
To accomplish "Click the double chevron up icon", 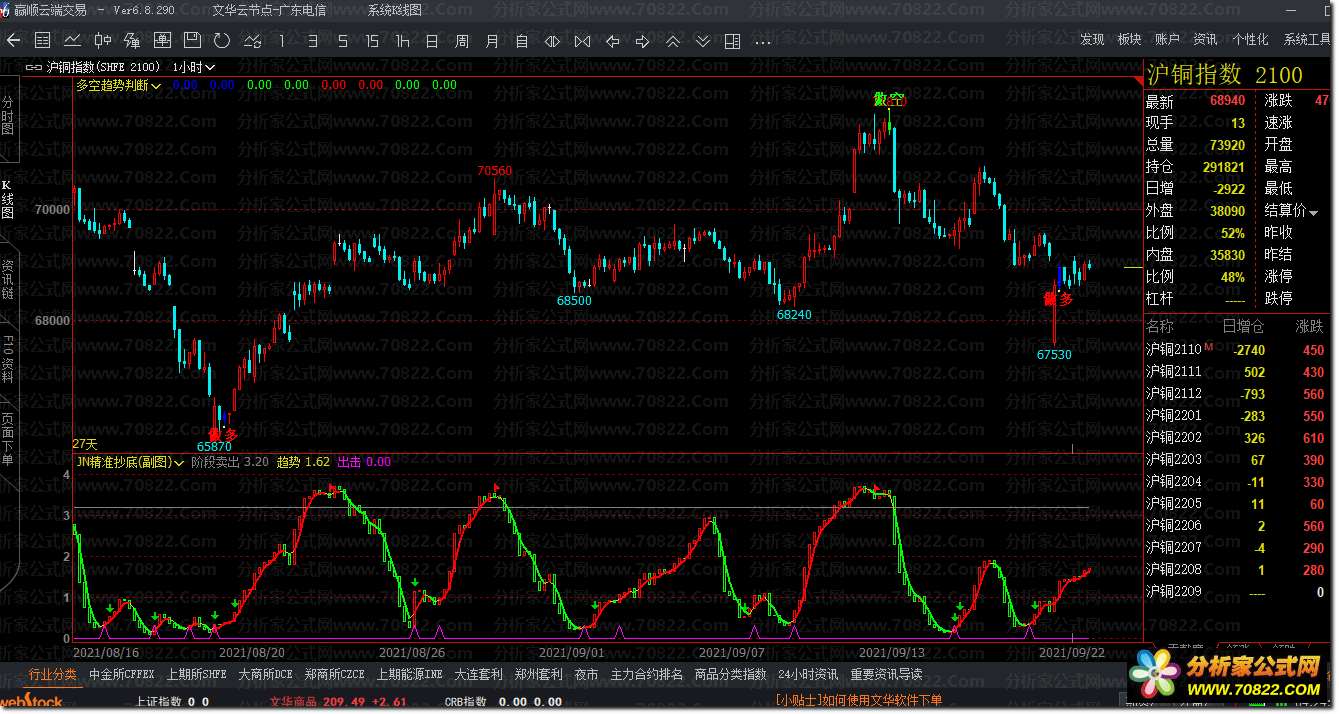I will 672,41.
